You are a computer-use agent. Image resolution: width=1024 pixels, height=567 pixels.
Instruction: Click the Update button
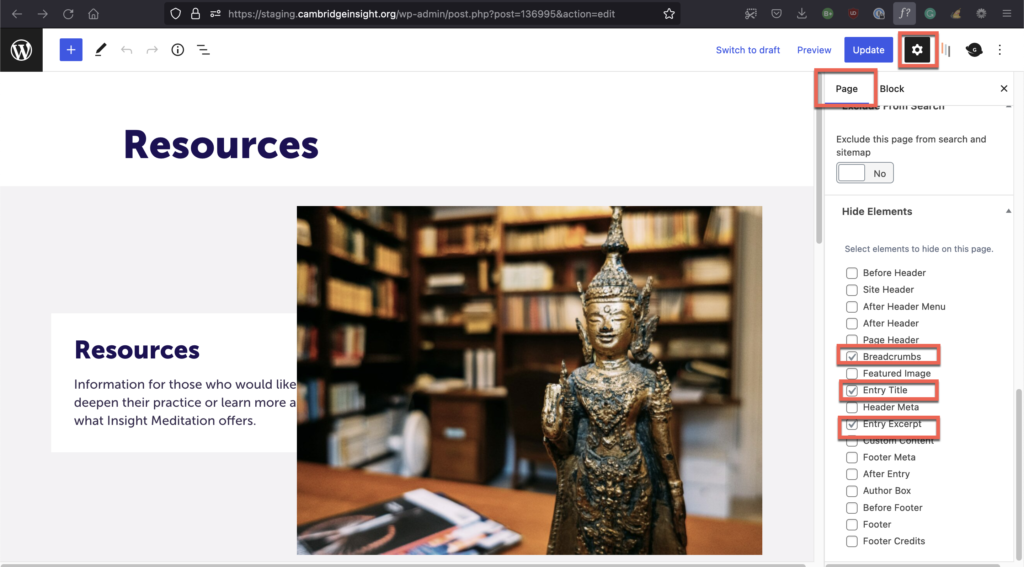point(868,50)
